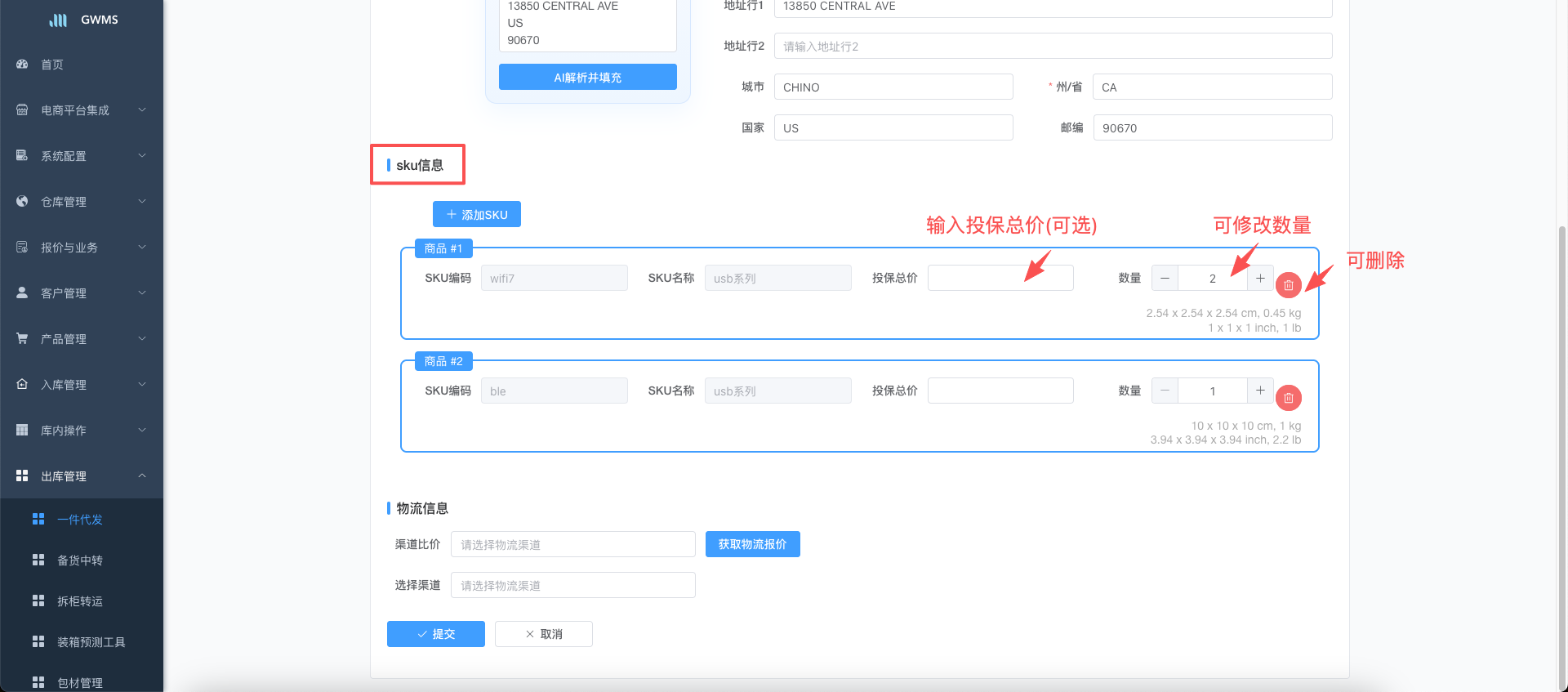Click the address text area with 90670
Screen dimensions: 1568x692
[x=588, y=25]
